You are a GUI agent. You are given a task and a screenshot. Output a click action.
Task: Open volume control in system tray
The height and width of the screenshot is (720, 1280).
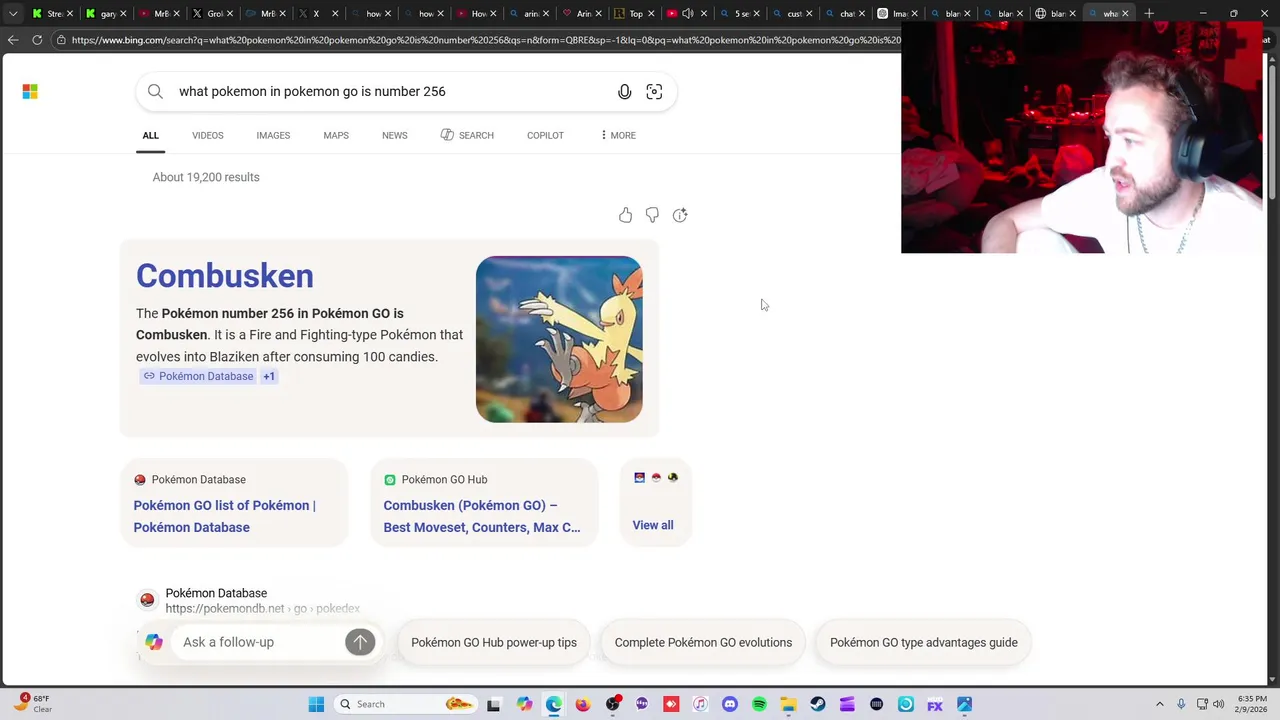pyautogui.click(x=1219, y=704)
